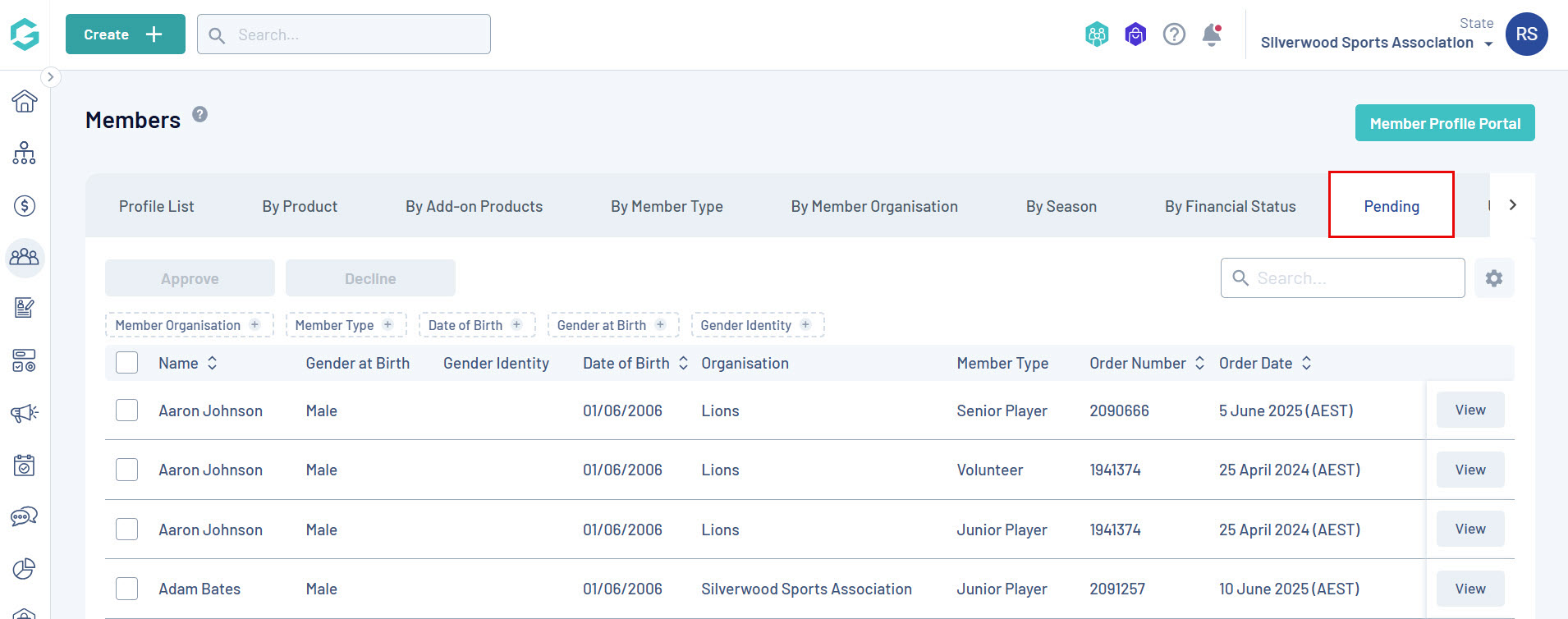Select checkbox for Adam Bates row
The image size is (1568, 619).
(x=127, y=589)
